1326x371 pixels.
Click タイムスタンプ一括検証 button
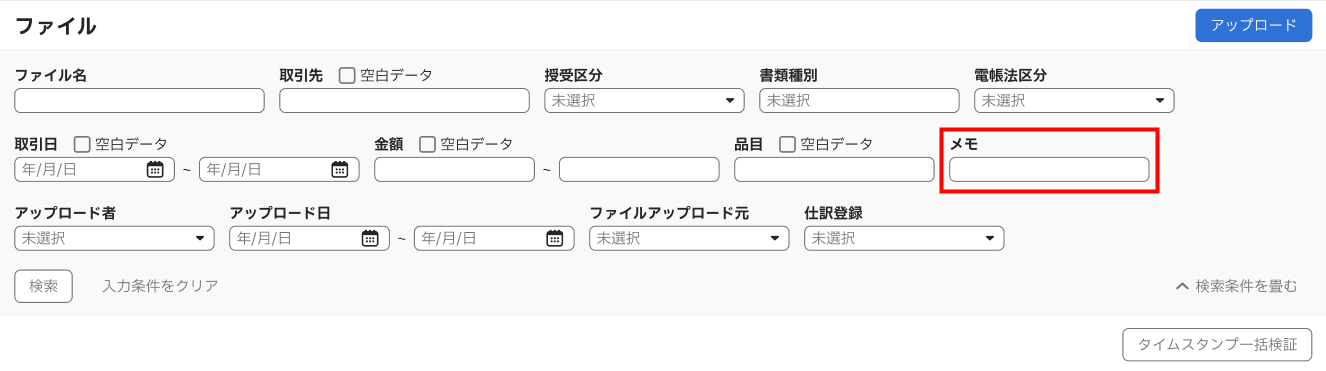[1217, 344]
